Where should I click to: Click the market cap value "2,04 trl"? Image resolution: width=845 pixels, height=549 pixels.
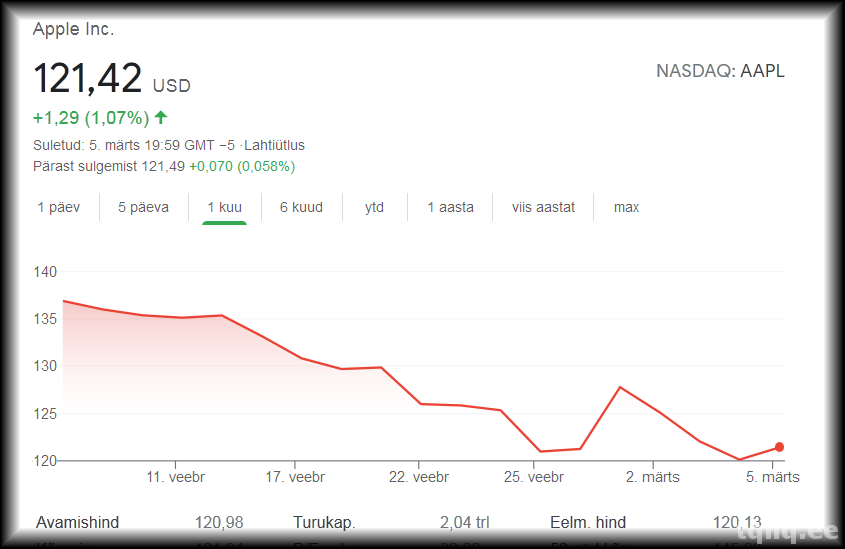465,523
